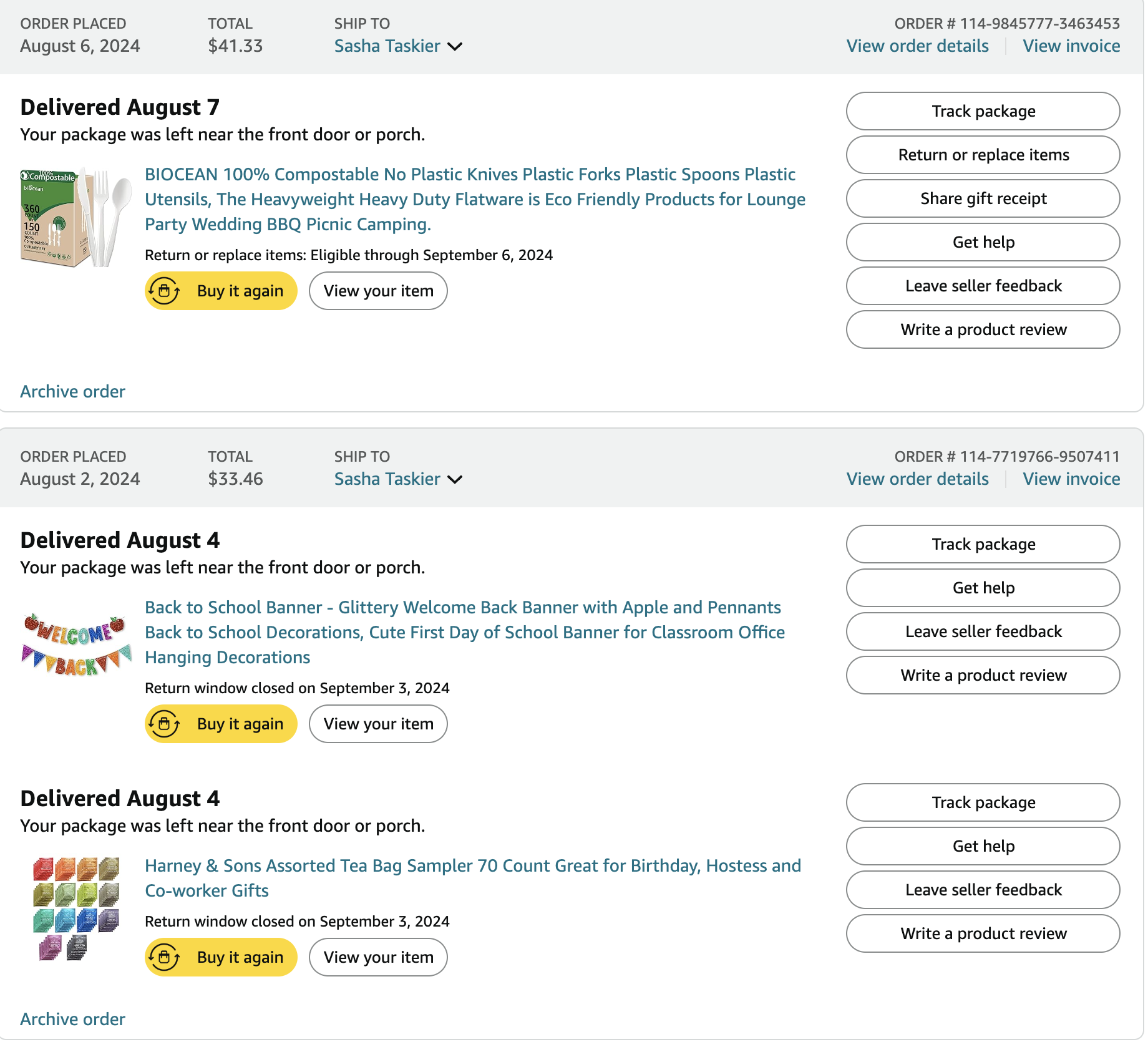Image resolution: width=1148 pixels, height=1042 pixels.
Task: Click Return or replace items button
Action: [x=983, y=155]
